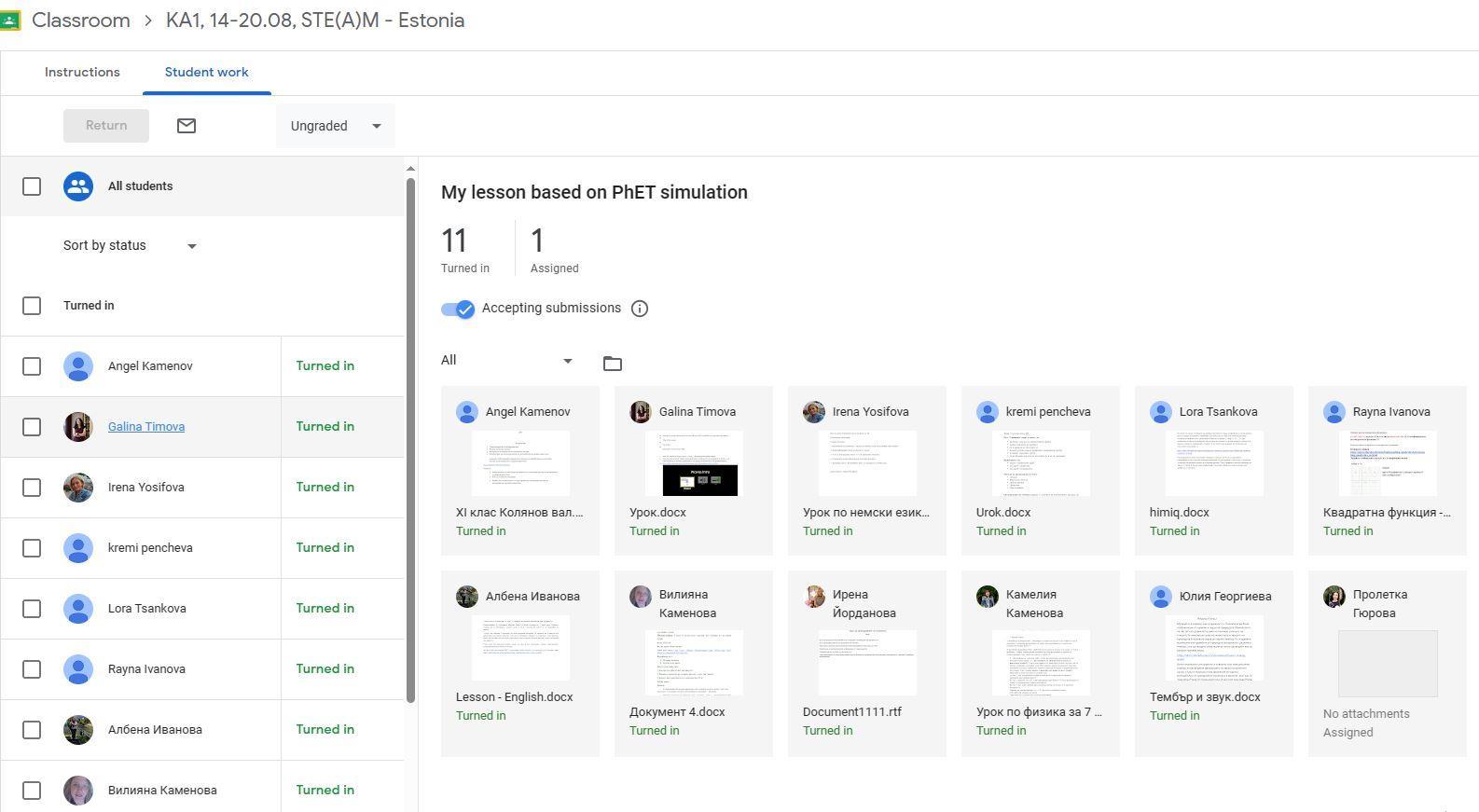Click the email students envelope icon
The height and width of the screenshot is (812, 1479).
(187, 126)
